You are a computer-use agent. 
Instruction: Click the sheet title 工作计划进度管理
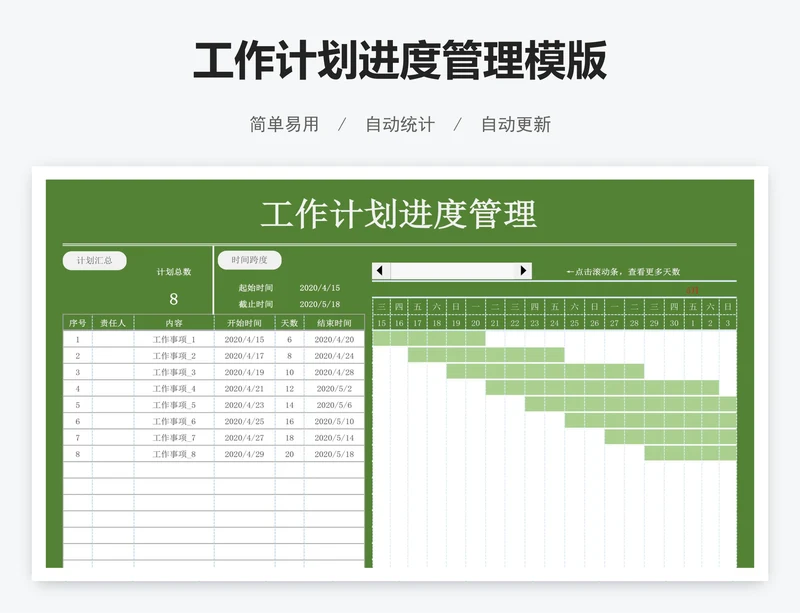(398, 214)
